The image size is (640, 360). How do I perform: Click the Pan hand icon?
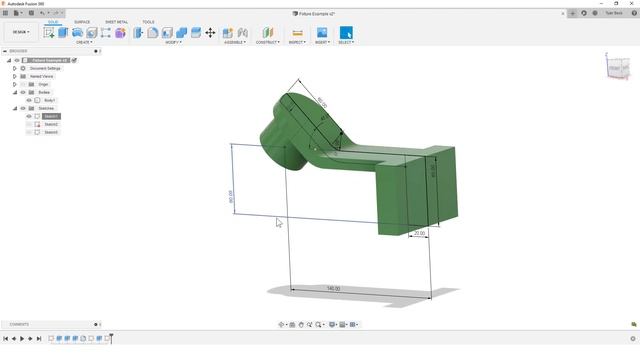(x=301, y=325)
